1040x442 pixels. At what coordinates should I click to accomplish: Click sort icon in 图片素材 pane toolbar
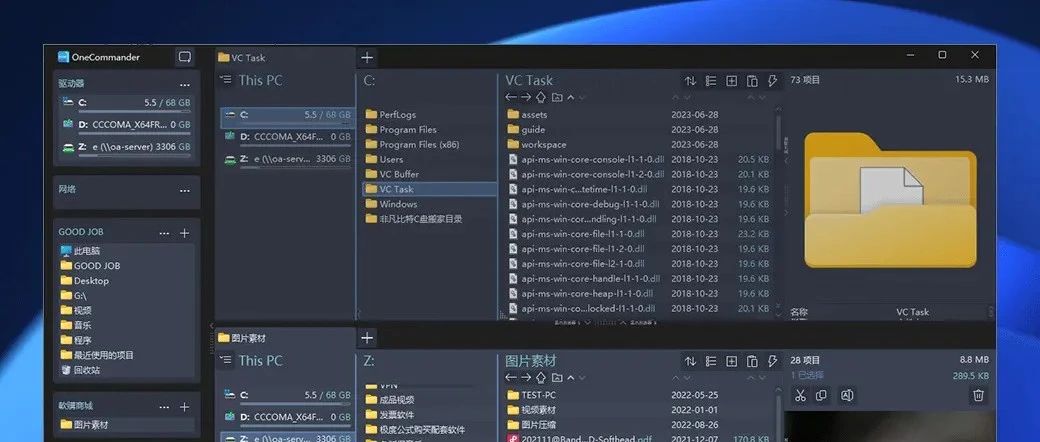[690, 362]
